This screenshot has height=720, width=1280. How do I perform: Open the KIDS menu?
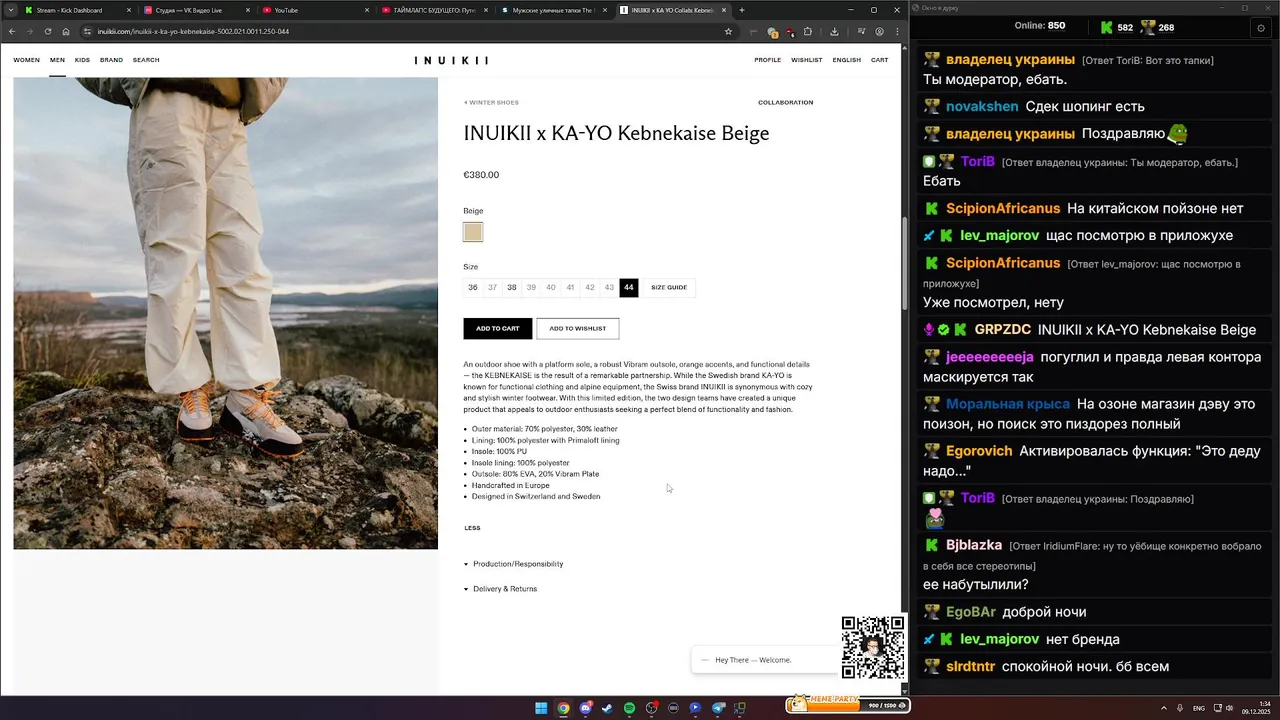click(82, 60)
